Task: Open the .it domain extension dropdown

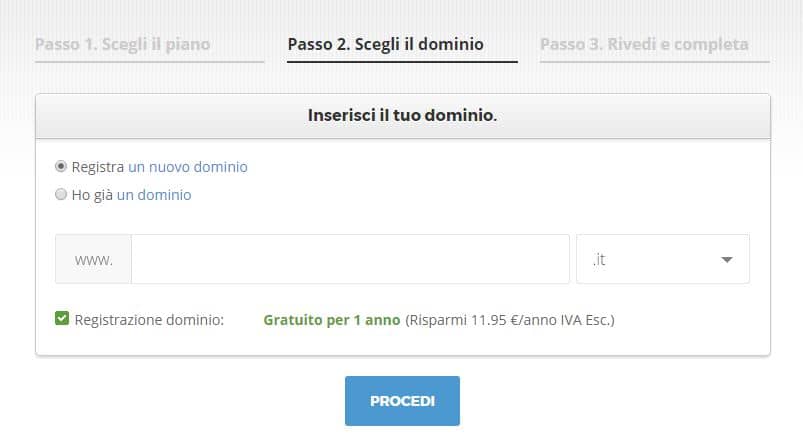Action: [x=663, y=259]
